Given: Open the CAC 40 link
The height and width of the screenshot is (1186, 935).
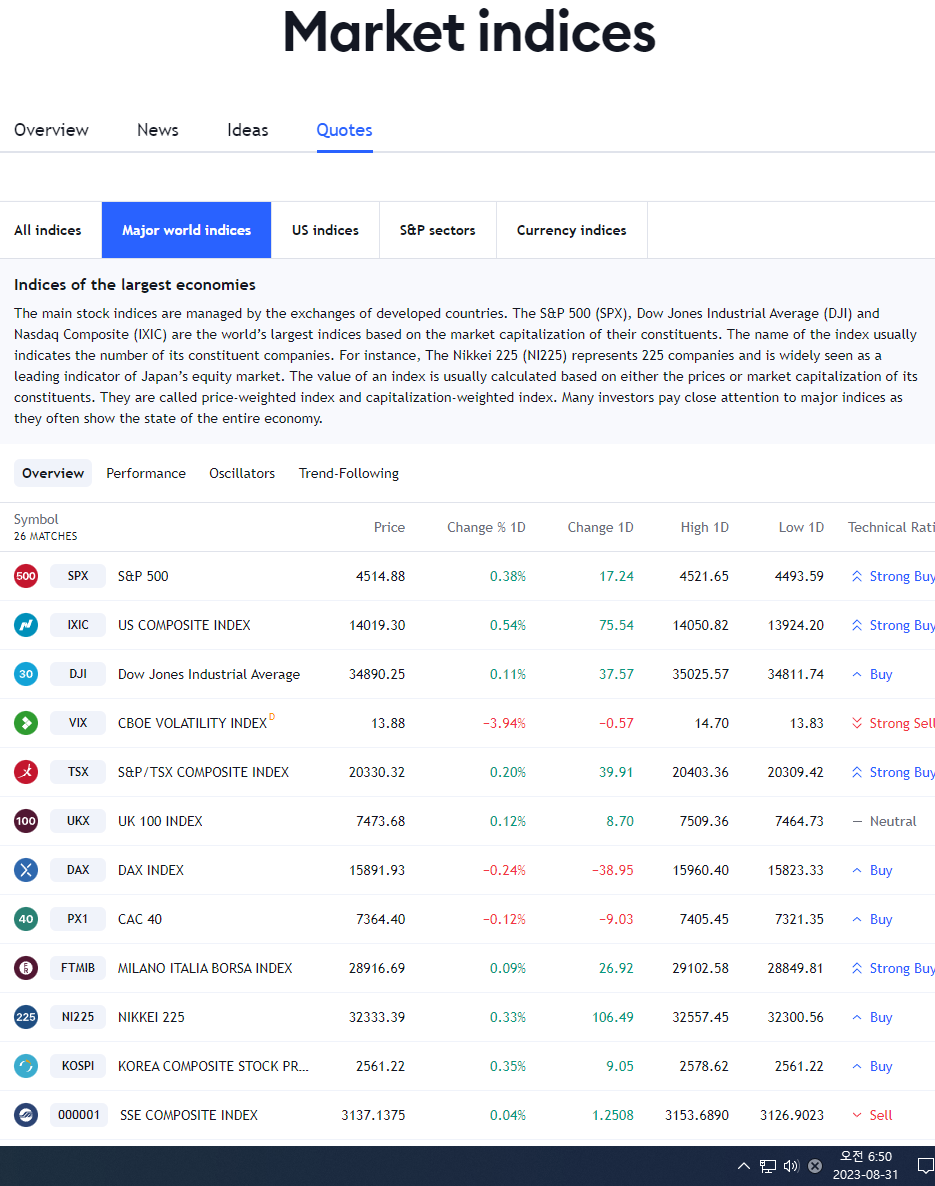Looking at the screenshot, I should 140,919.
